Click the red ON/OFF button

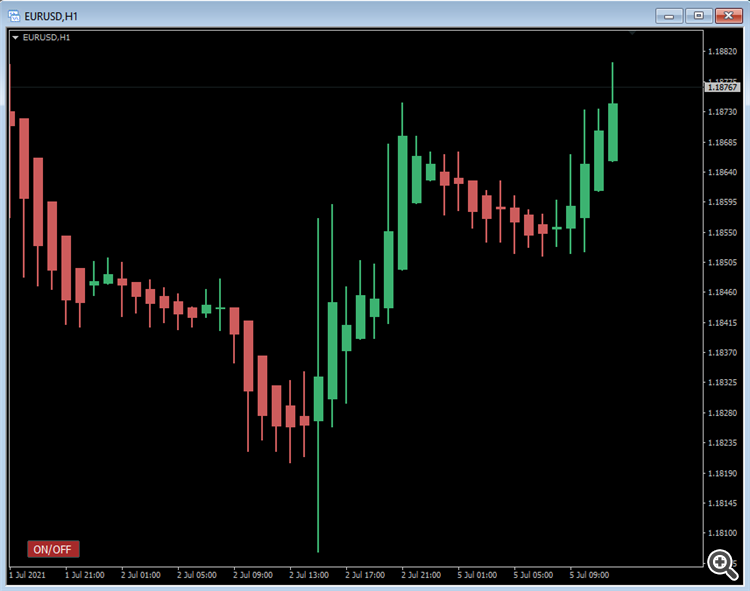[x=53, y=549]
